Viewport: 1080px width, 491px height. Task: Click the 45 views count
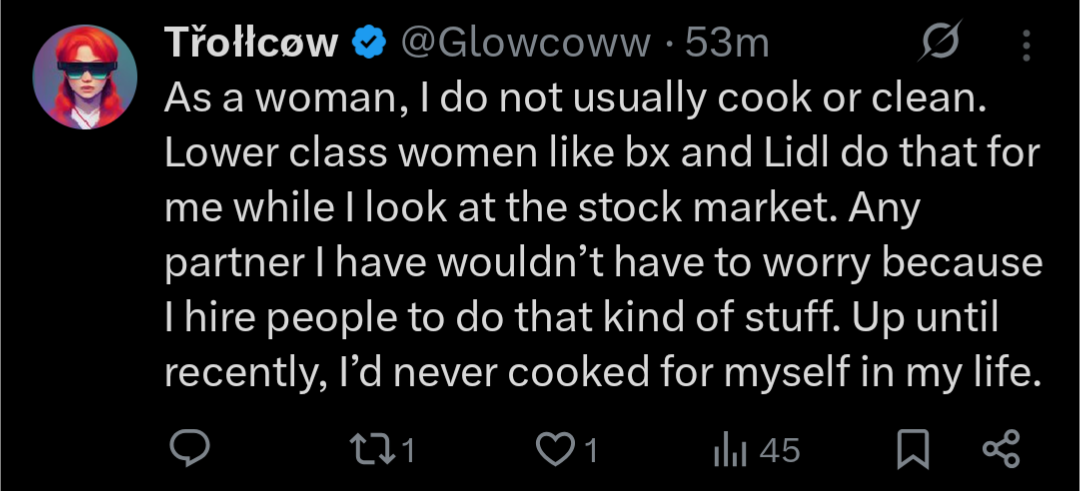pyautogui.click(x=780, y=450)
